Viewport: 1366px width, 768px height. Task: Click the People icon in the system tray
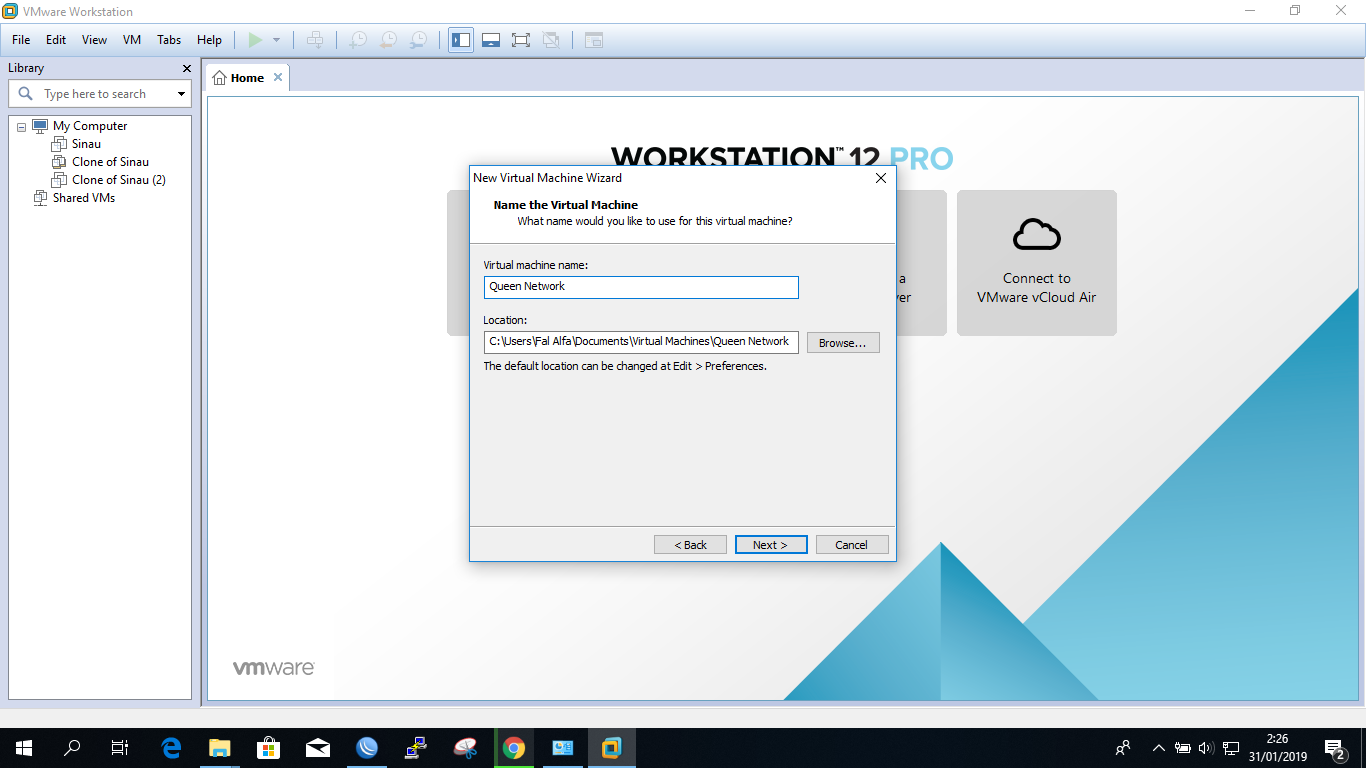[x=1123, y=748]
